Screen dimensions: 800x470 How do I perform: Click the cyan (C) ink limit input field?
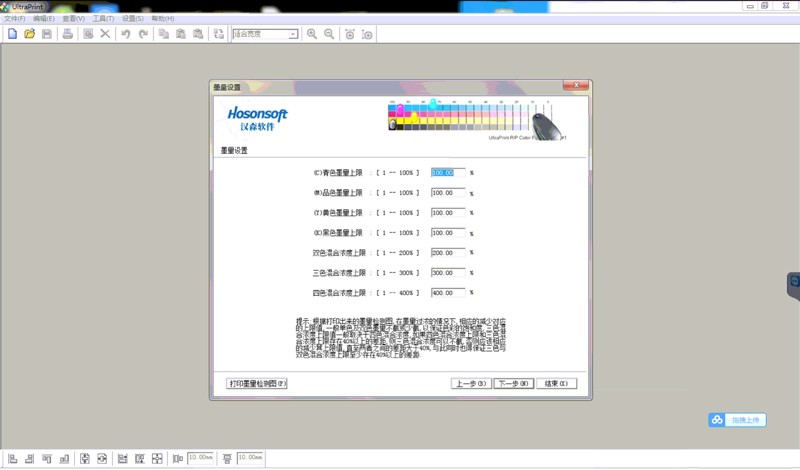(x=447, y=172)
